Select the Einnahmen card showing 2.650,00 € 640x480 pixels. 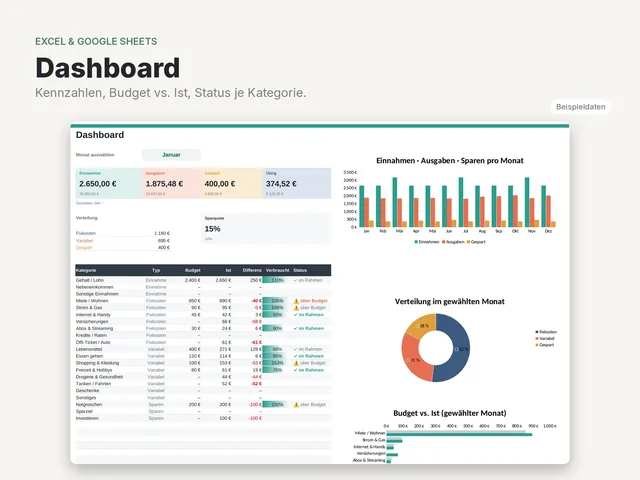coord(109,183)
